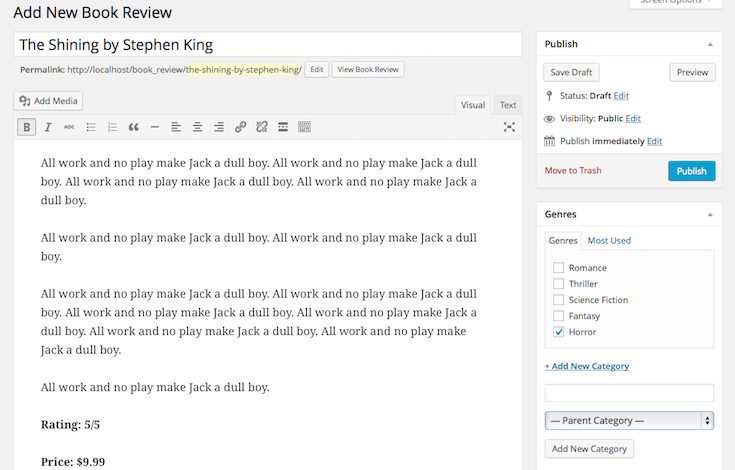This screenshot has height=470, width=735.
Task: Check the Thriller genre
Action: [558, 283]
